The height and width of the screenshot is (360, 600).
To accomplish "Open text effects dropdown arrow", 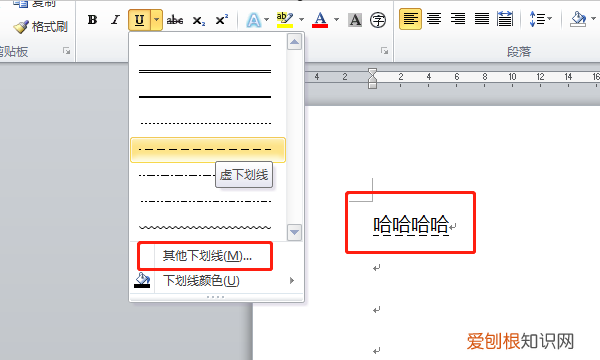I will tap(267, 19).
